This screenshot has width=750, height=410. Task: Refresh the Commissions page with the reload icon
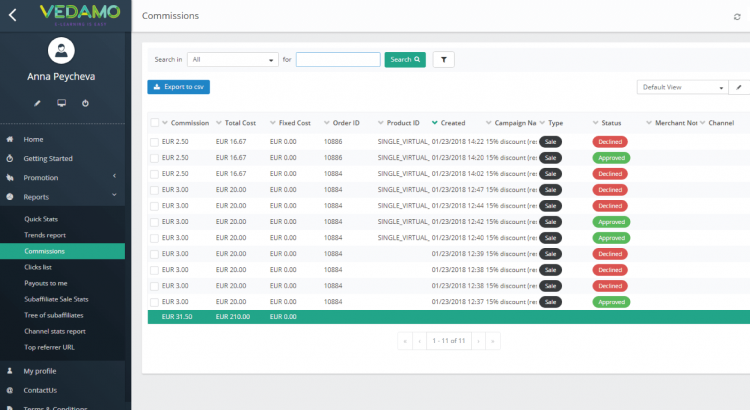coord(737,17)
